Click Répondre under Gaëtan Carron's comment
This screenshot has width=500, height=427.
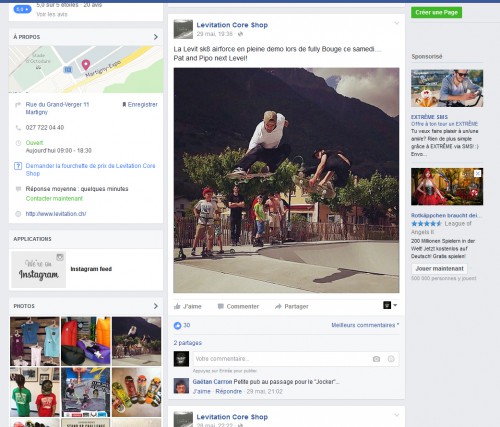pos(229,391)
